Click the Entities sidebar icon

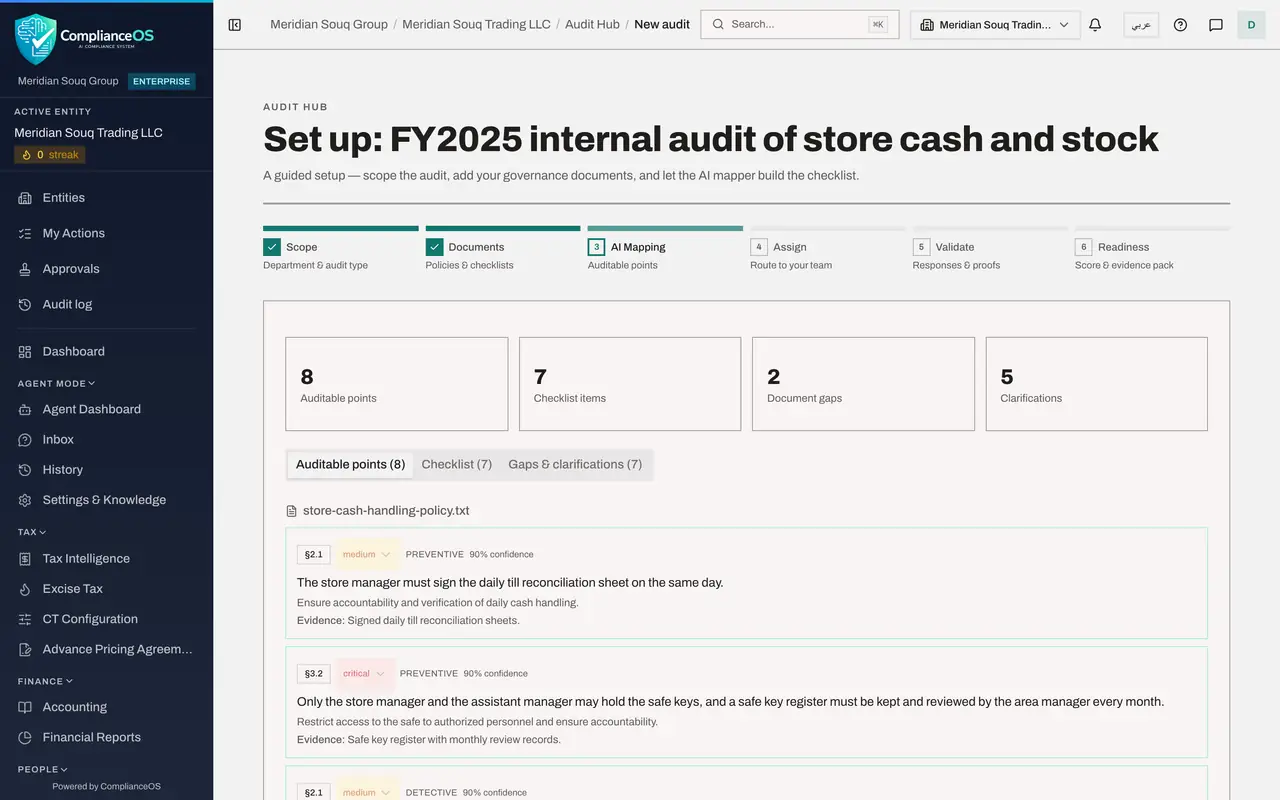click(x=25, y=198)
